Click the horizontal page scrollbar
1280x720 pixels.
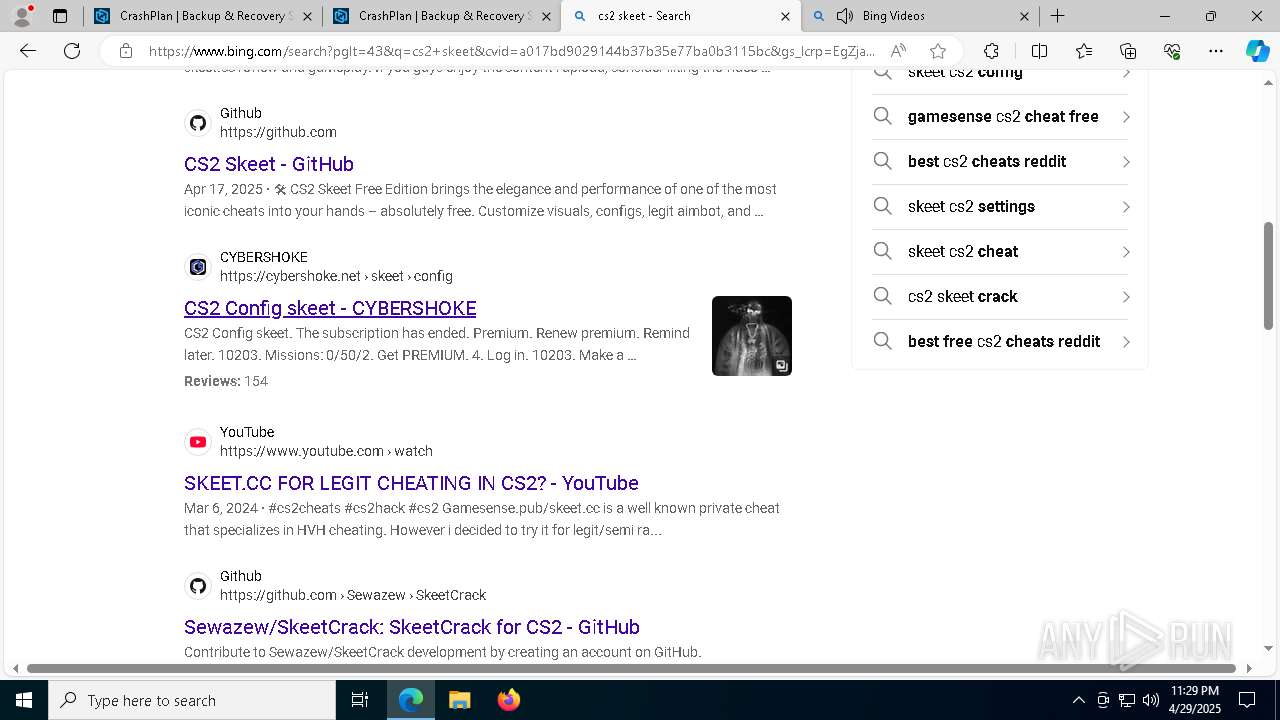tap(632, 668)
